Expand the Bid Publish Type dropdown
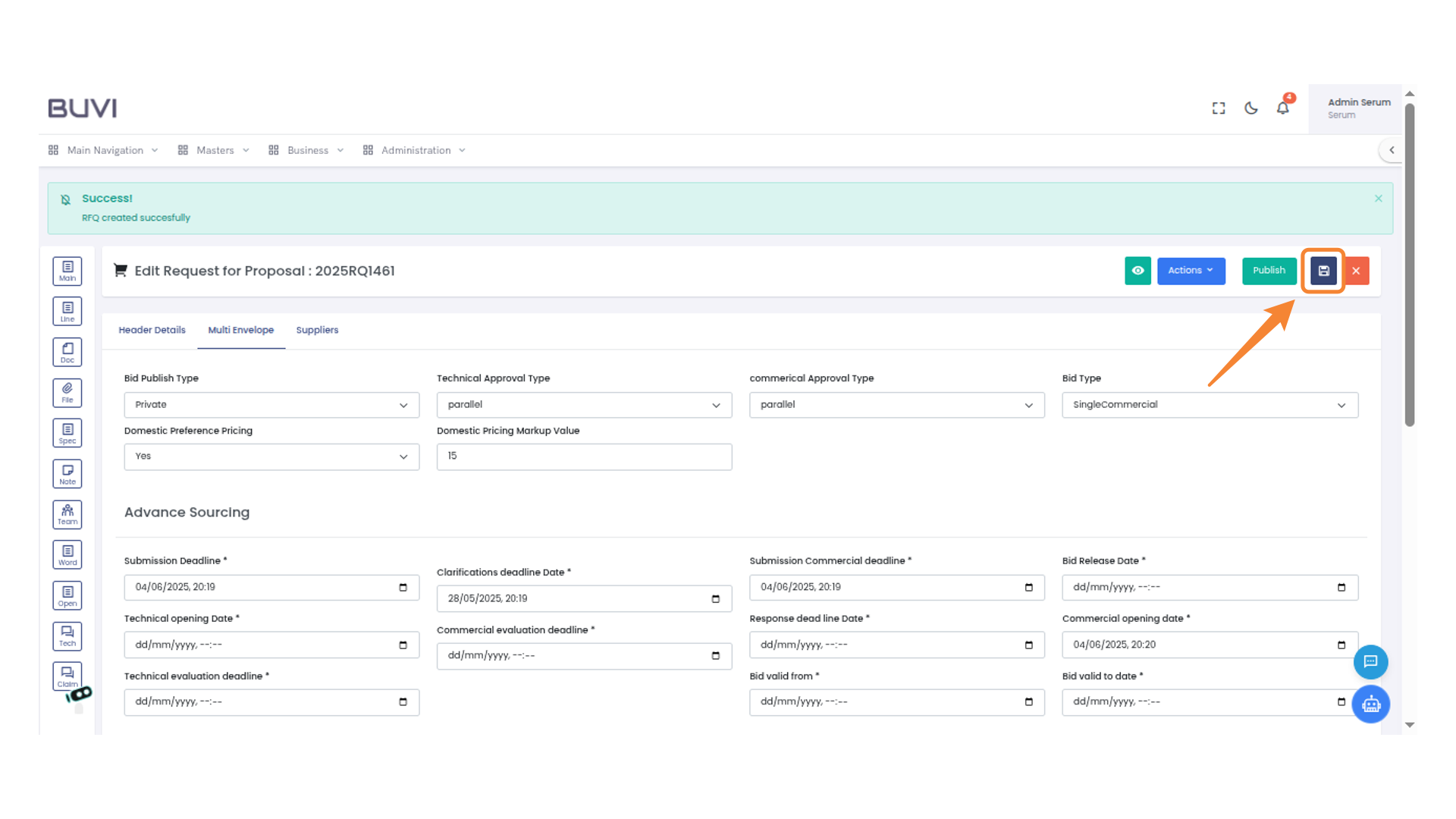The width and height of the screenshot is (1456, 819). point(271,405)
